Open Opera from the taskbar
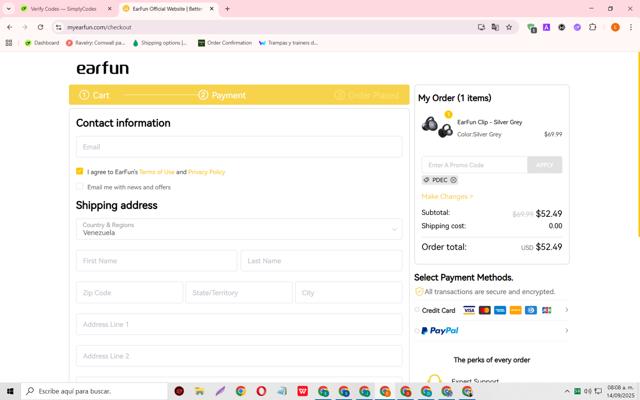Screen dimensions: 640x400 click(261, 391)
